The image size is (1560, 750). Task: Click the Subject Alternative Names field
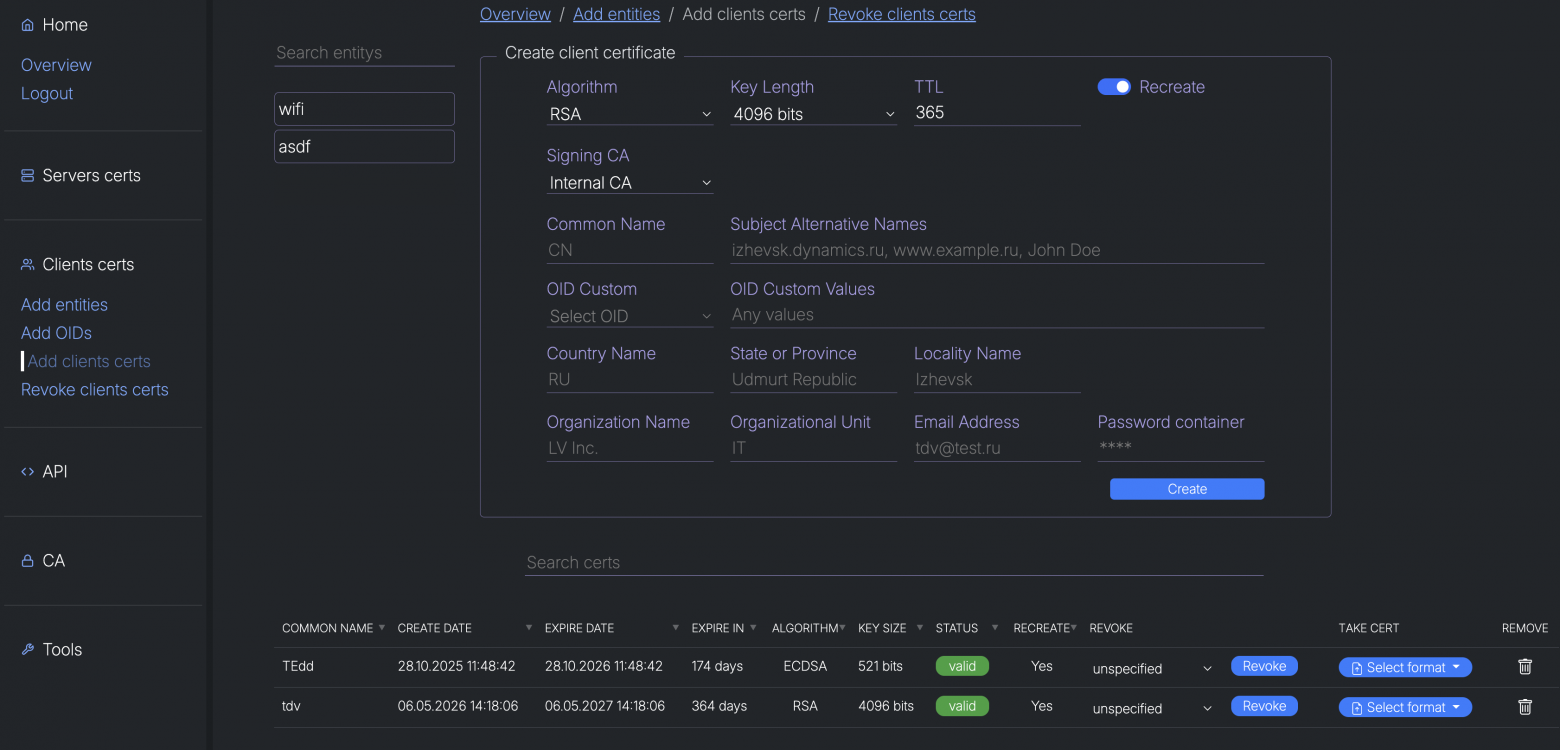pos(997,250)
